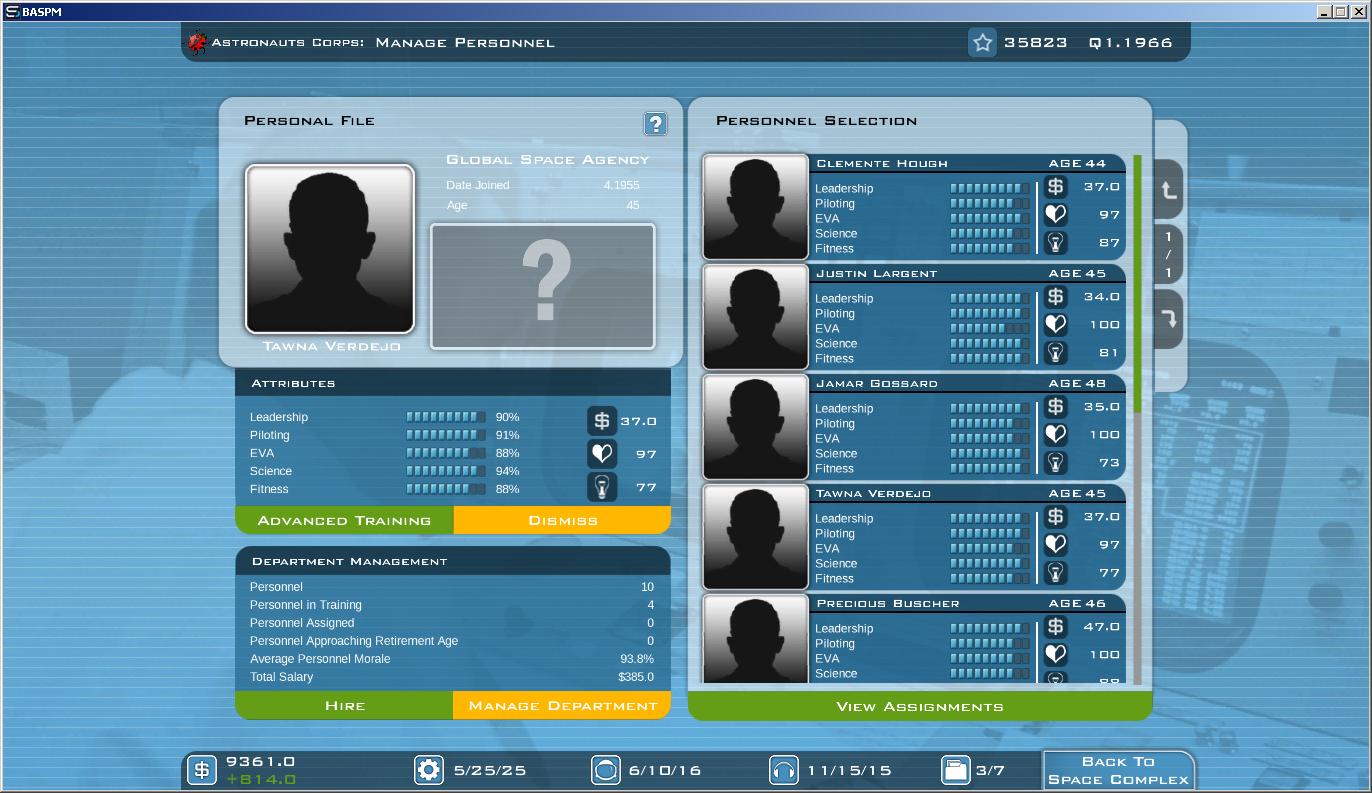Click the dollar icon on Jamar Gossard's card
The height and width of the screenshot is (793, 1372).
coord(1055,407)
